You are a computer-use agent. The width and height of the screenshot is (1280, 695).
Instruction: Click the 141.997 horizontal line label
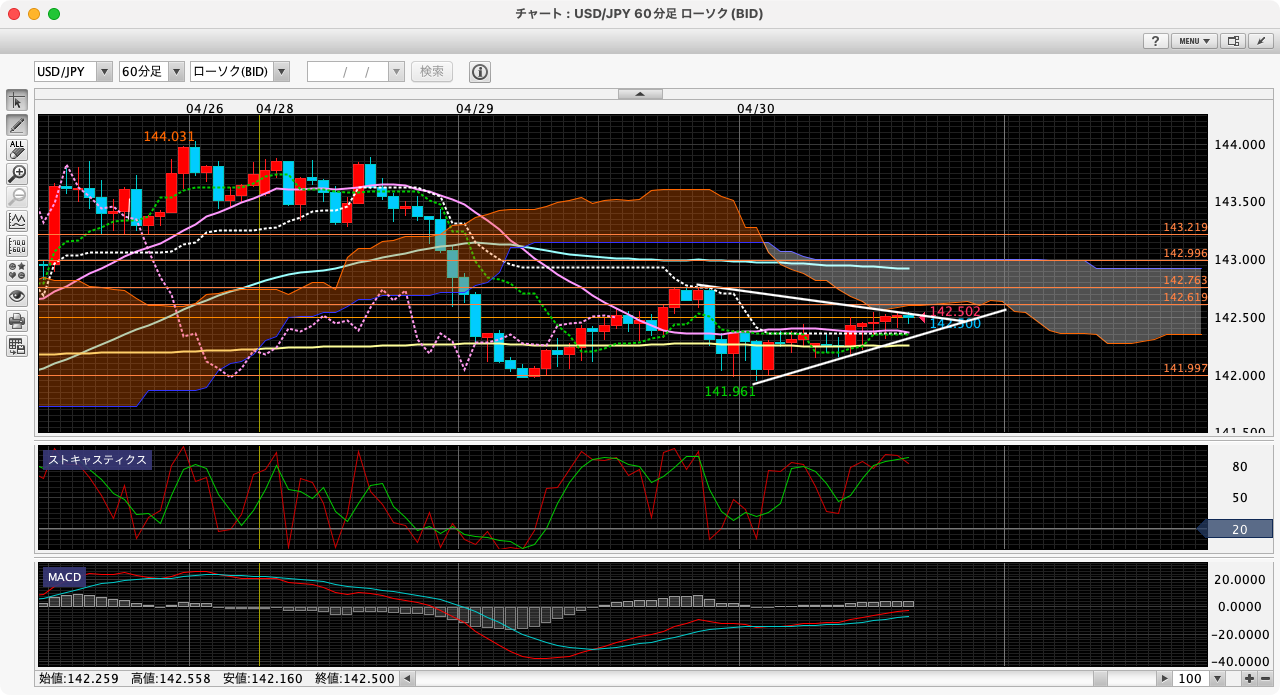1185,368
